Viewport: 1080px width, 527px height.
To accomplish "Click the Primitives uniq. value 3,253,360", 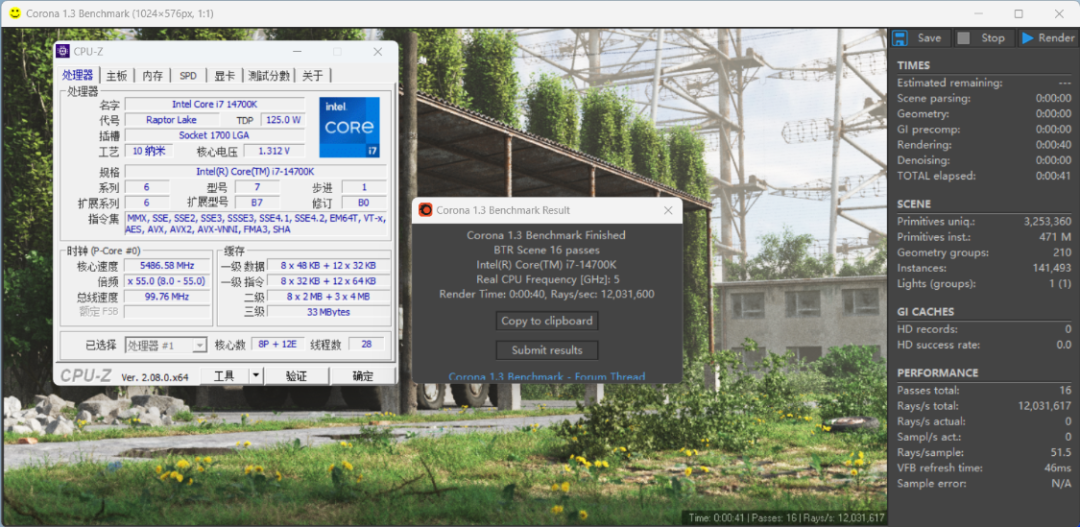I will pos(1047,221).
